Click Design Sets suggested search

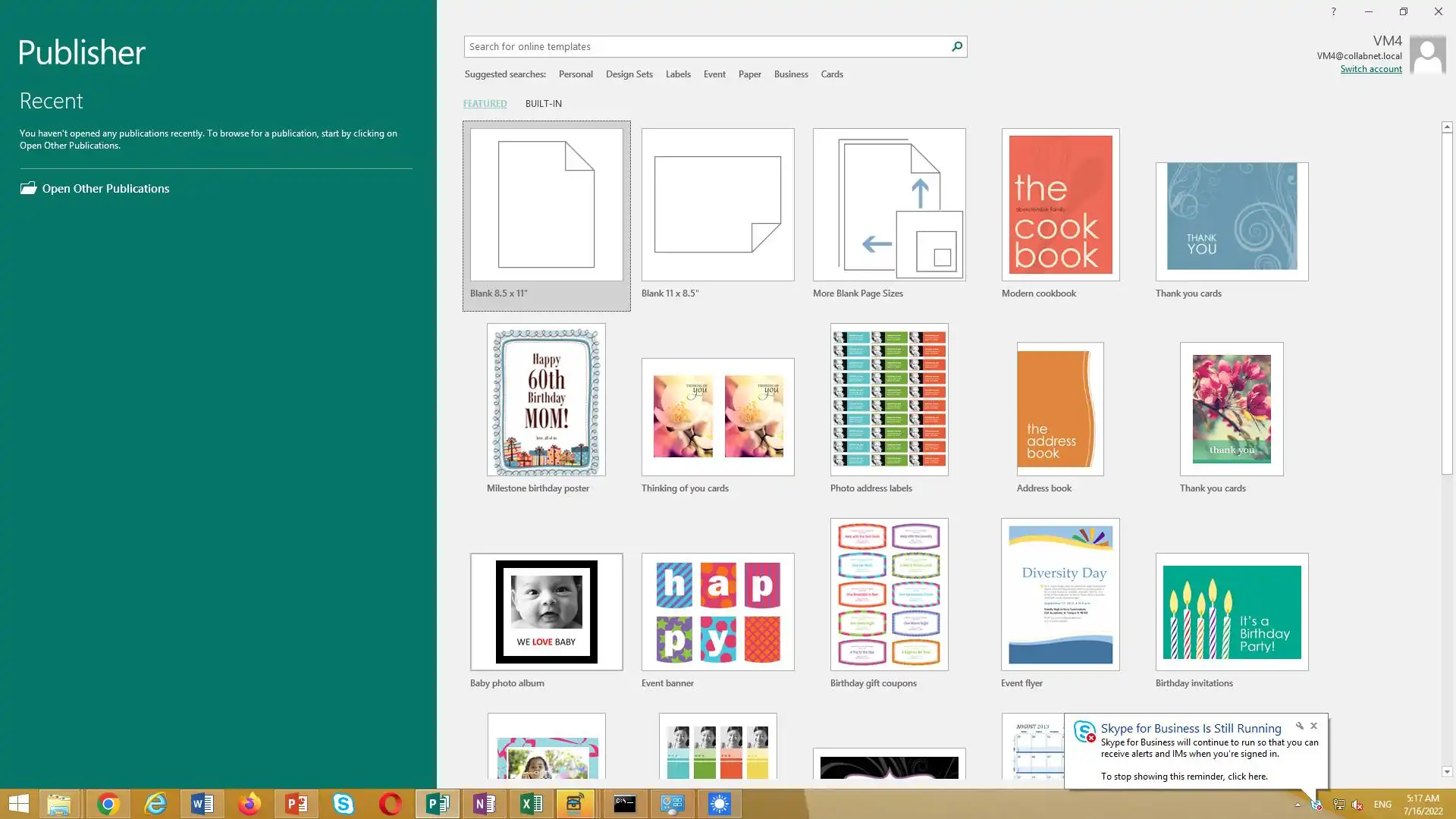[x=629, y=74]
